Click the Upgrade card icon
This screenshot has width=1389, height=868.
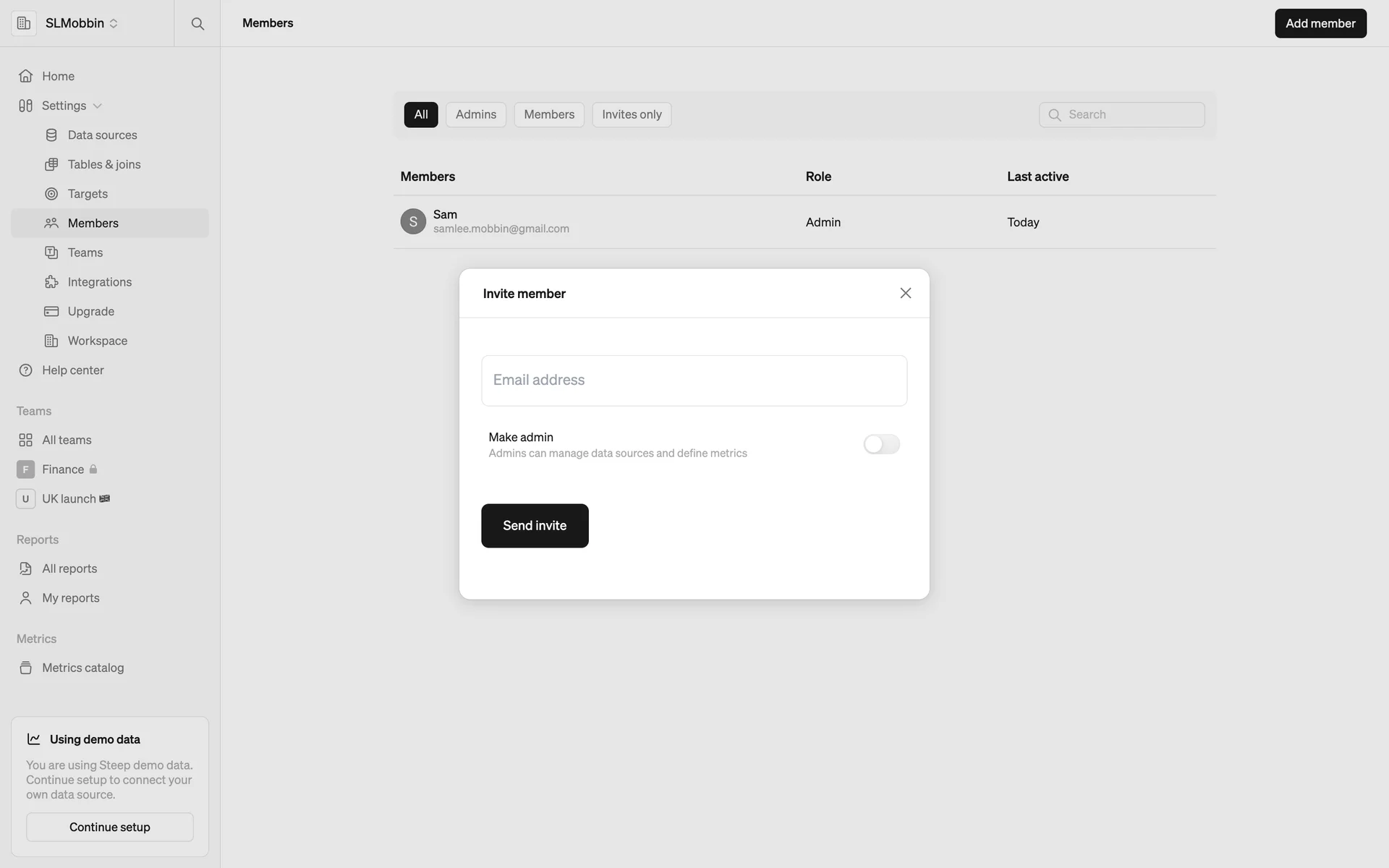tap(51, 312)
